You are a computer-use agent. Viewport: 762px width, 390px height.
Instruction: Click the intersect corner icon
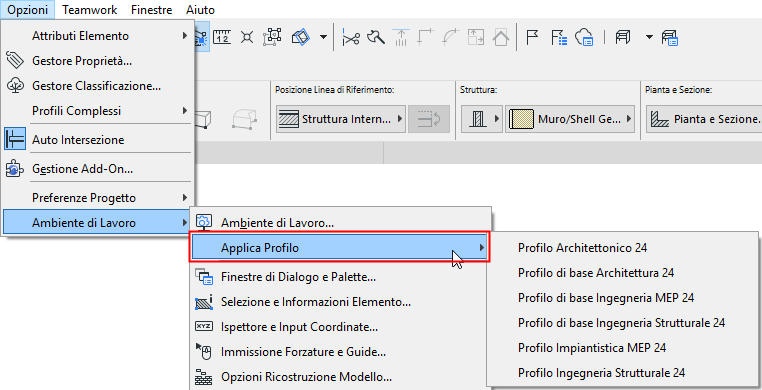coord(426,37)
